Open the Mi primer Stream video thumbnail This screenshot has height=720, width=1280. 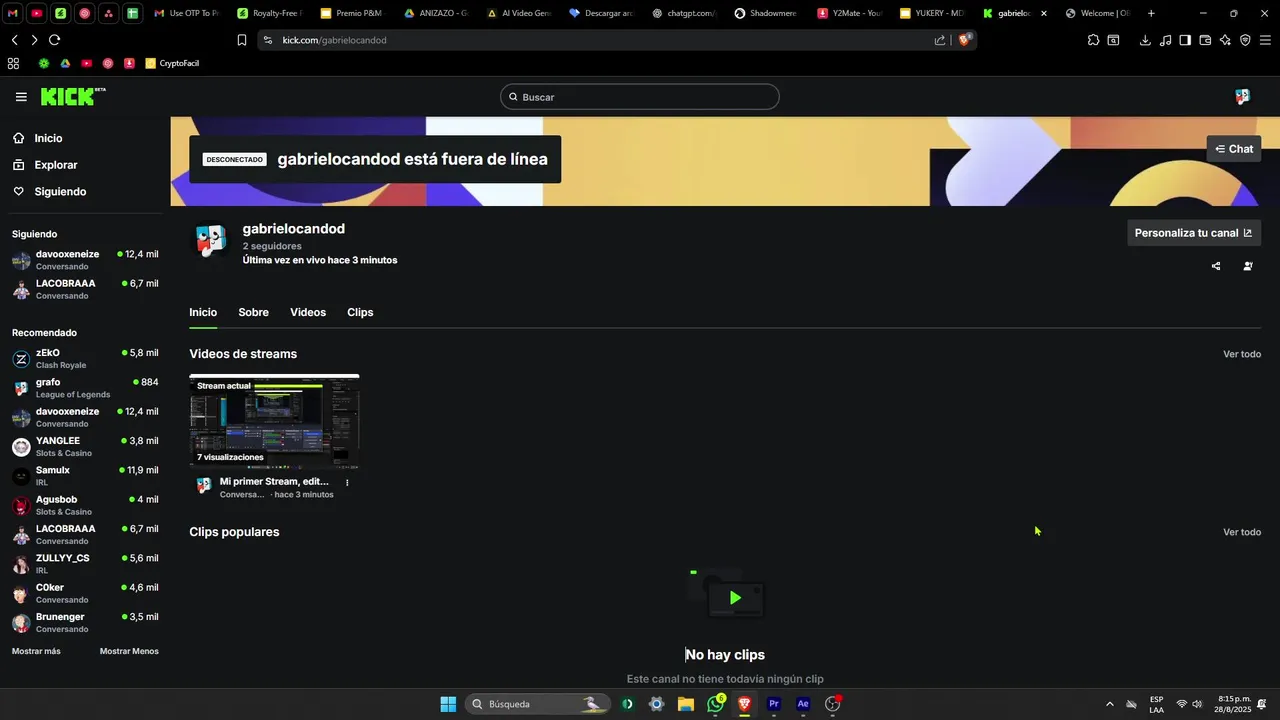(274, 421)
